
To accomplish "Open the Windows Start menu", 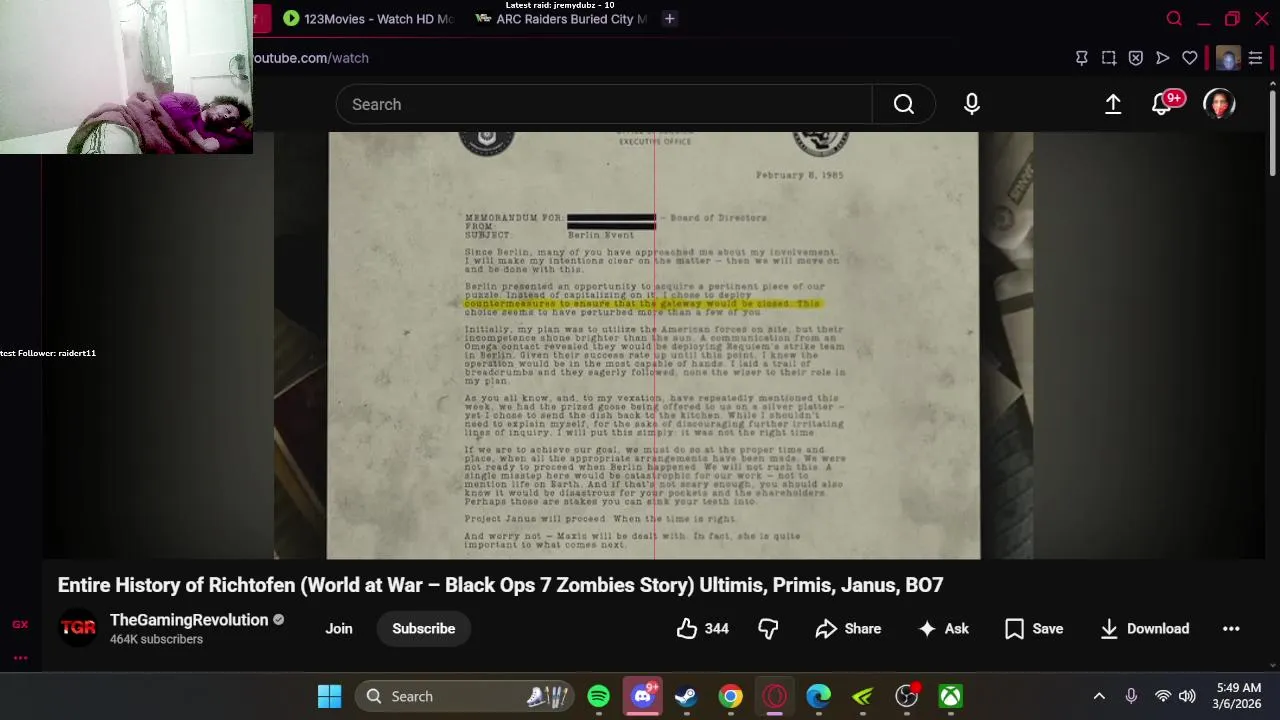I will [330, 696].
